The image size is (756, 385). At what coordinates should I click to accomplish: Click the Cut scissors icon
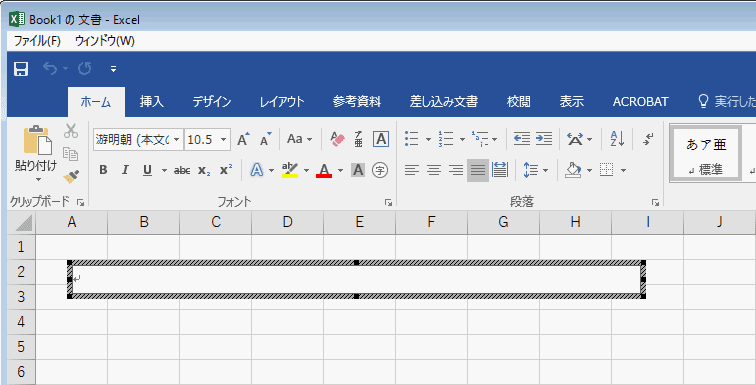click(71, 131)
